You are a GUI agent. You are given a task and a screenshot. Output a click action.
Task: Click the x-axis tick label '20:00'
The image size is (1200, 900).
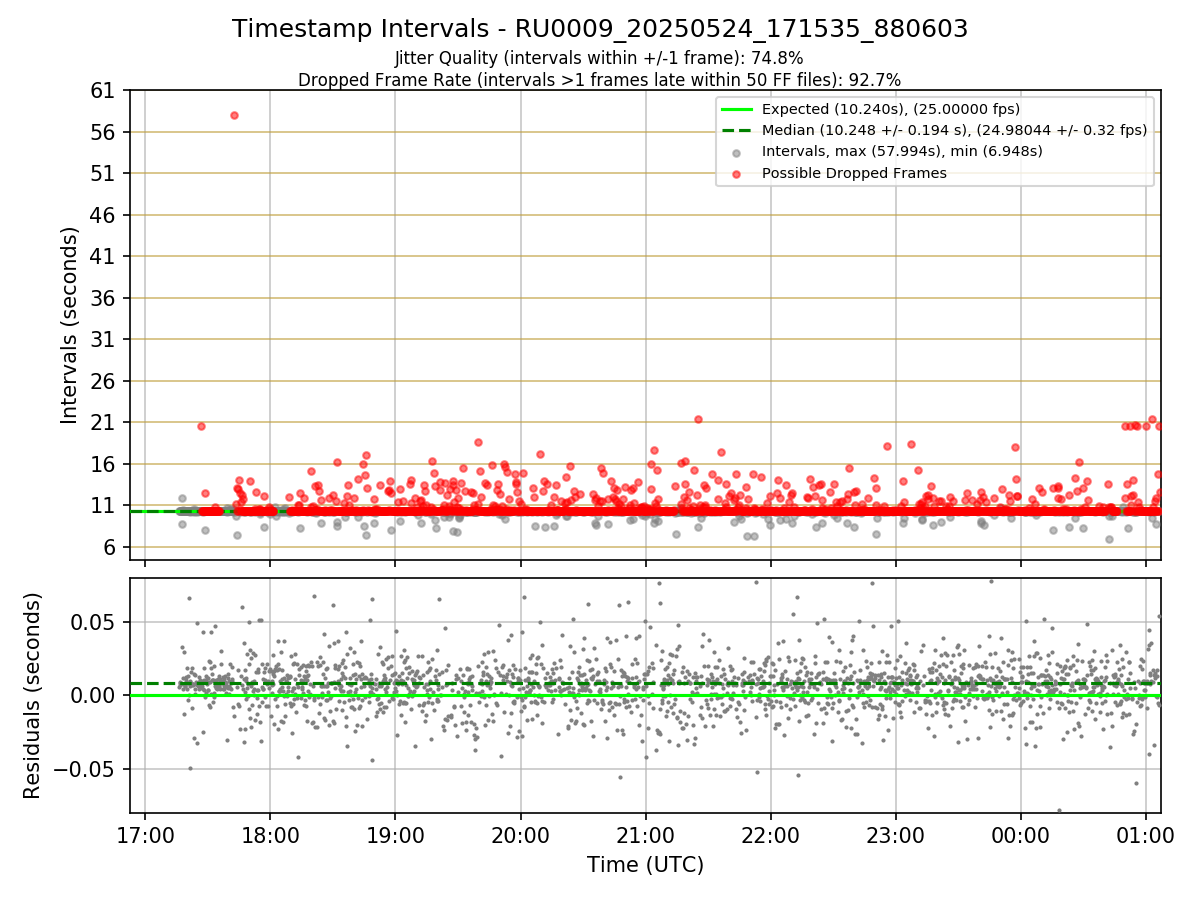pyautogui.click(x=520, y=834)
